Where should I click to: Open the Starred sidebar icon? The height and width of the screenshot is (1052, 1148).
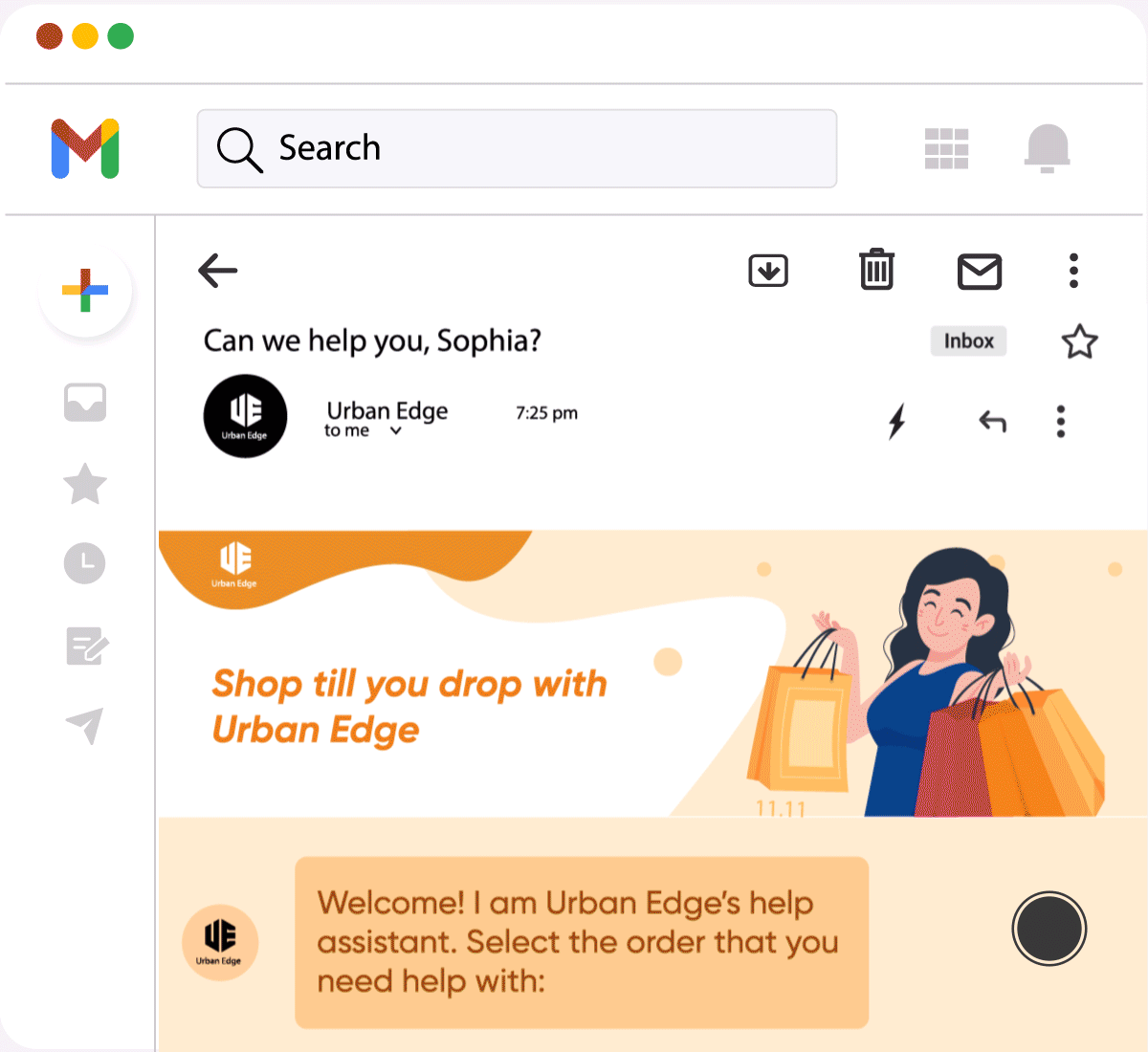click(85, 484)
